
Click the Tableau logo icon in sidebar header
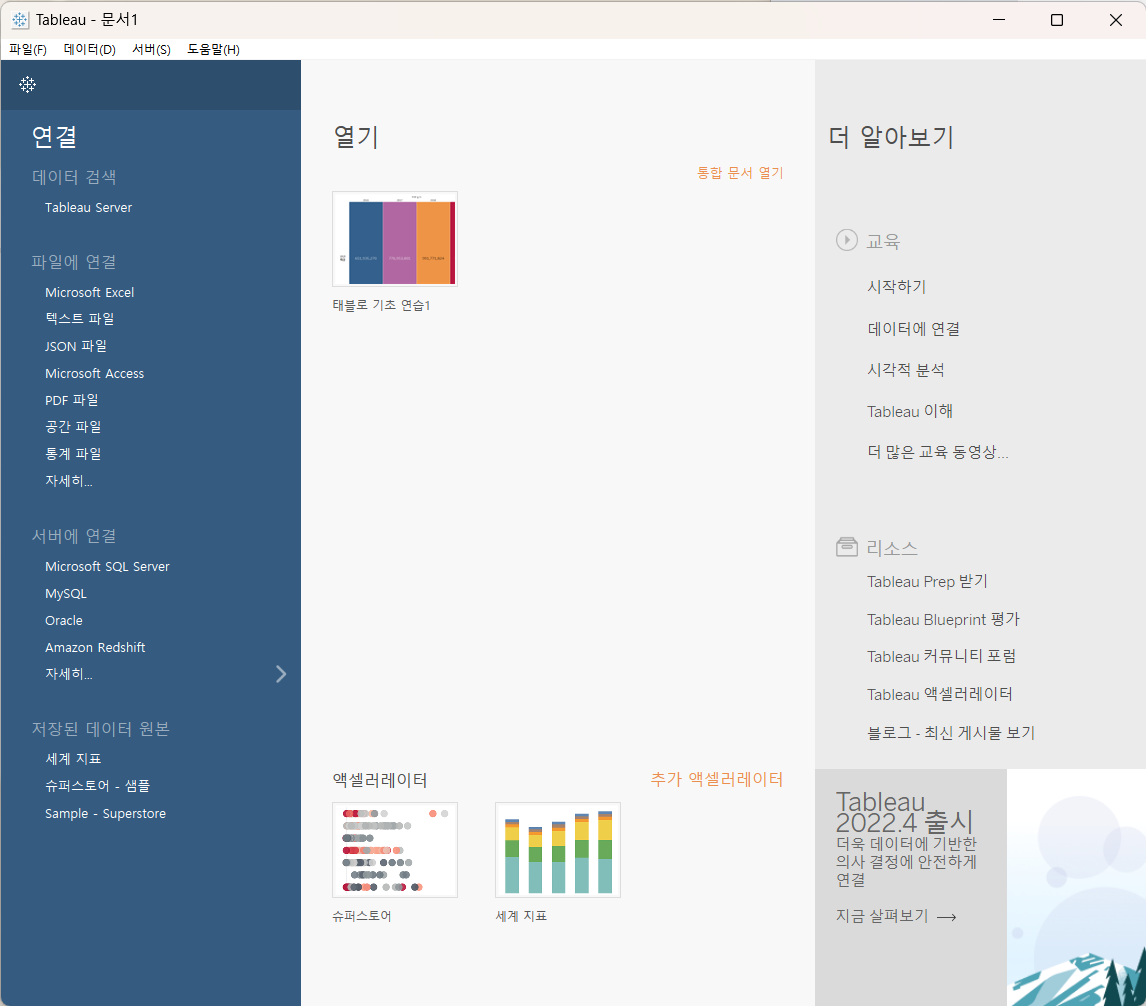click(x=28, y=85)
